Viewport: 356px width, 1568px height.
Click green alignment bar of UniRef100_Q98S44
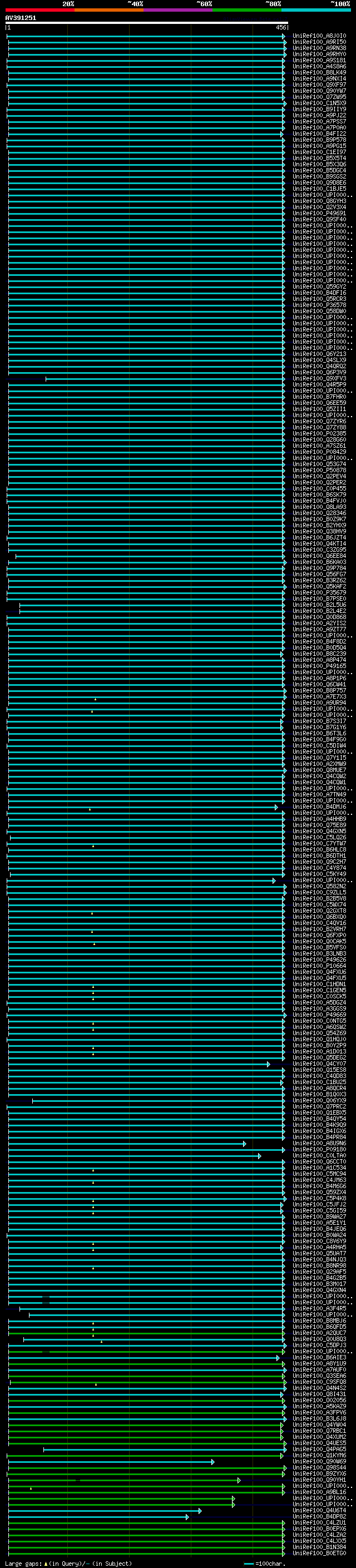coord(146,1468)
